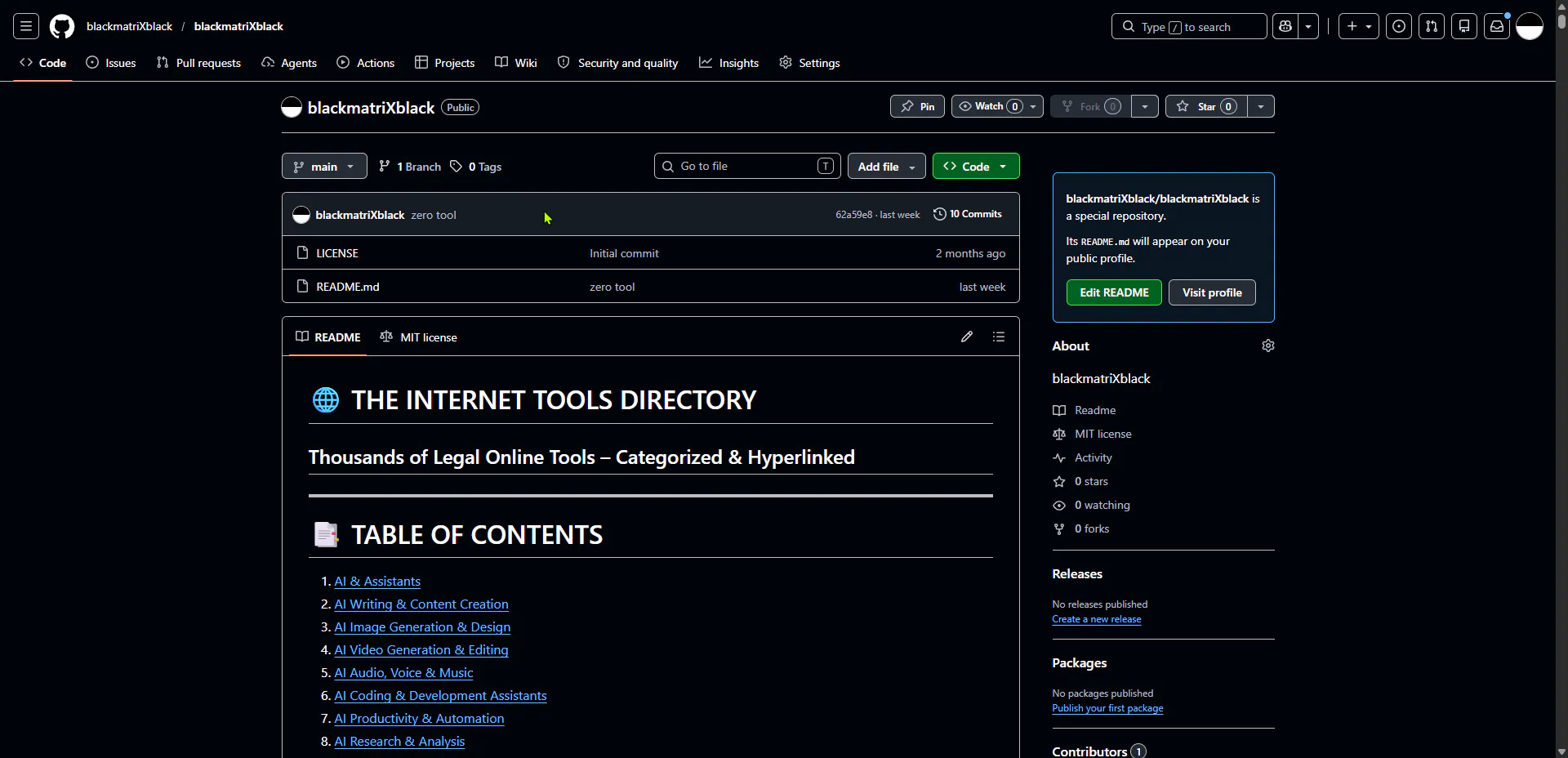Jump to 'AI Audio, Voice & Music'

(x=403, y=673)
